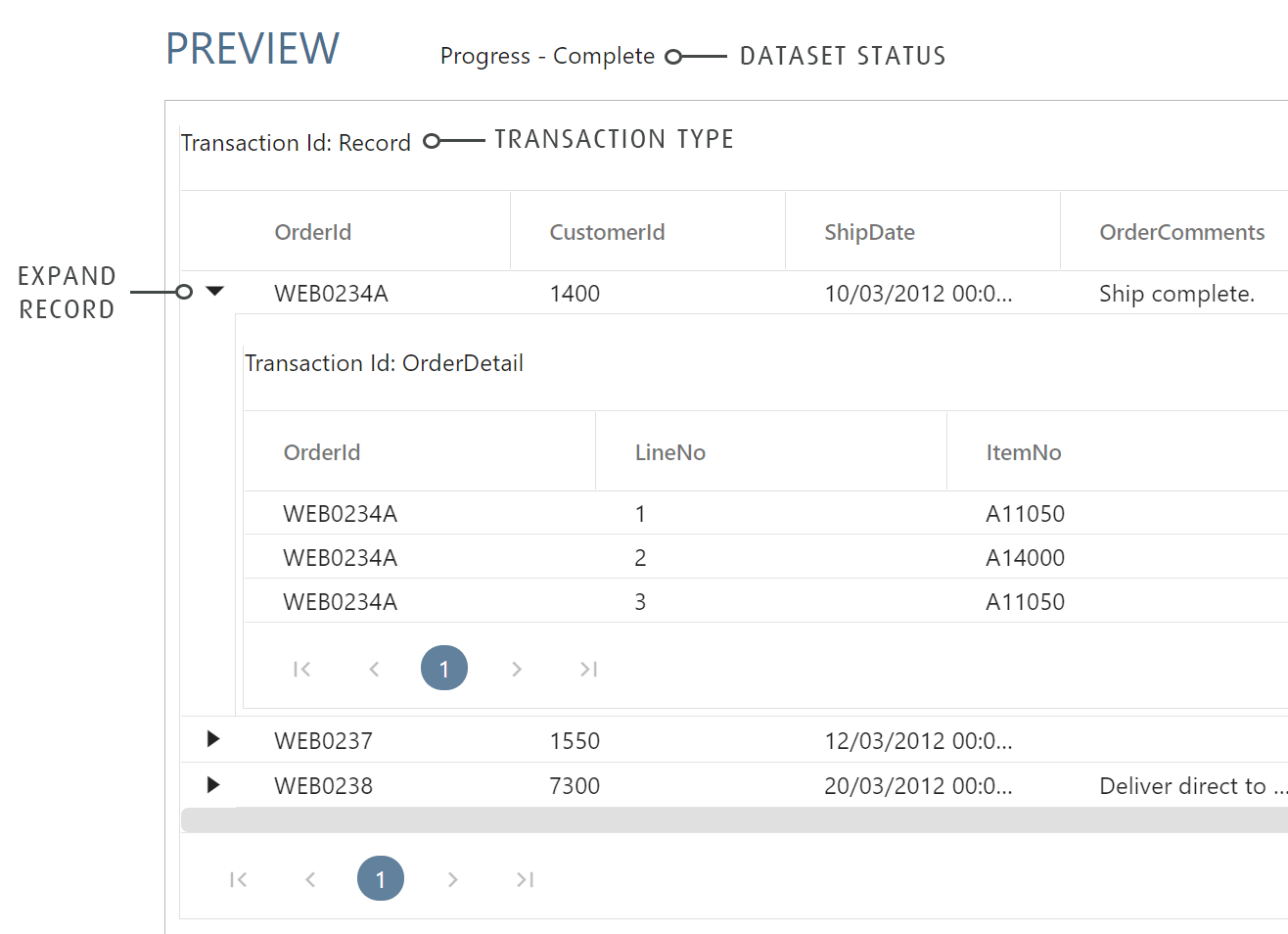Screen dimensions: 1288x934
Task: Go to last page in OrderDetail pager
Action: pos(588,669)
